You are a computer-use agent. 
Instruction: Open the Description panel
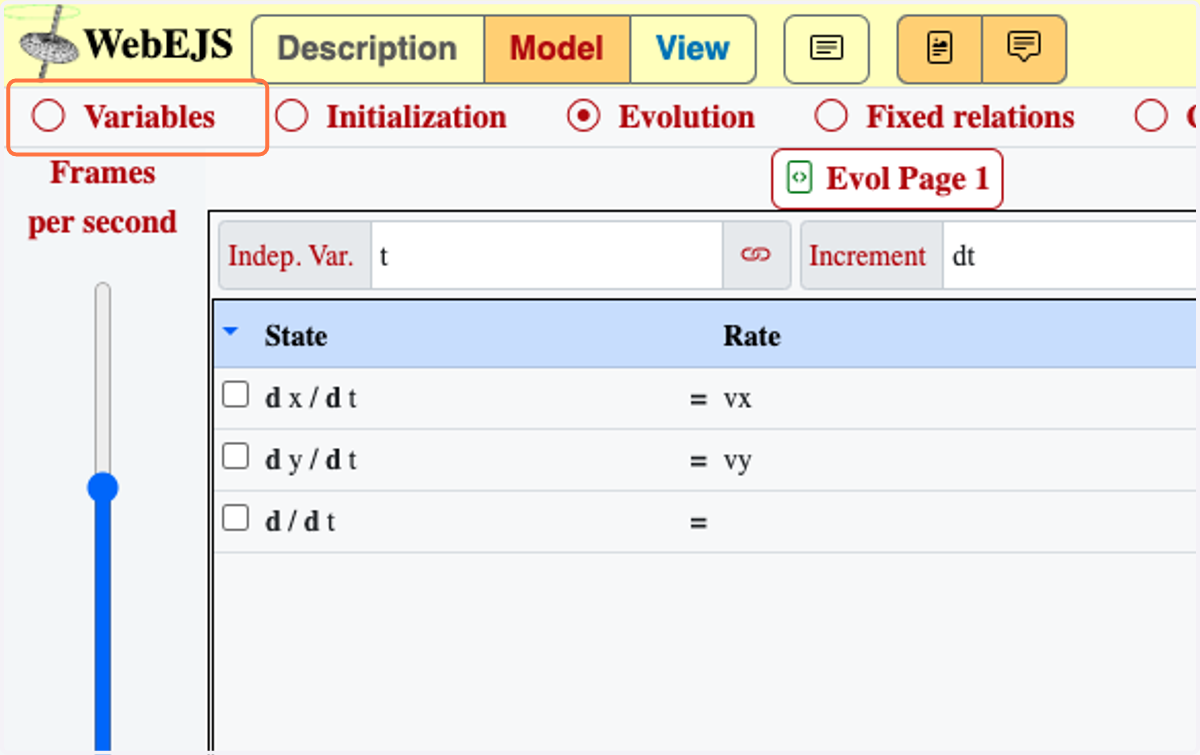point(367,49)
